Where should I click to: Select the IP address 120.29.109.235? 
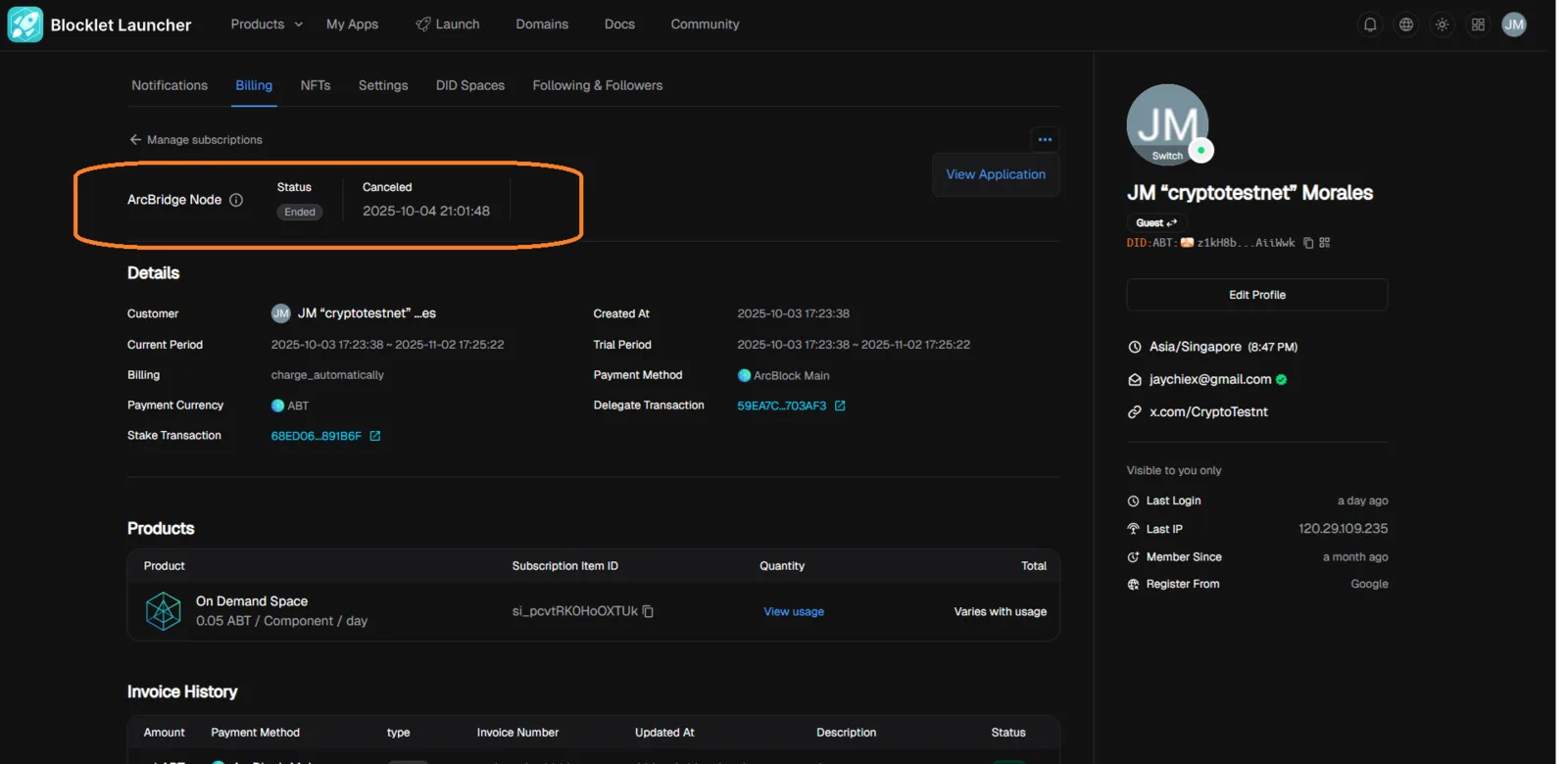pyautogui.click(x=1343, y=529)
